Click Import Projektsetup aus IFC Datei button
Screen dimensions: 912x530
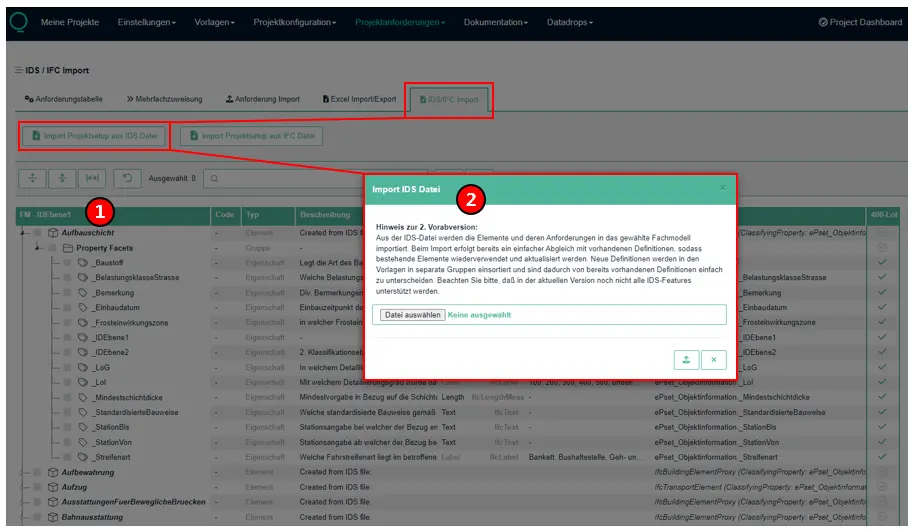(252, 136)
